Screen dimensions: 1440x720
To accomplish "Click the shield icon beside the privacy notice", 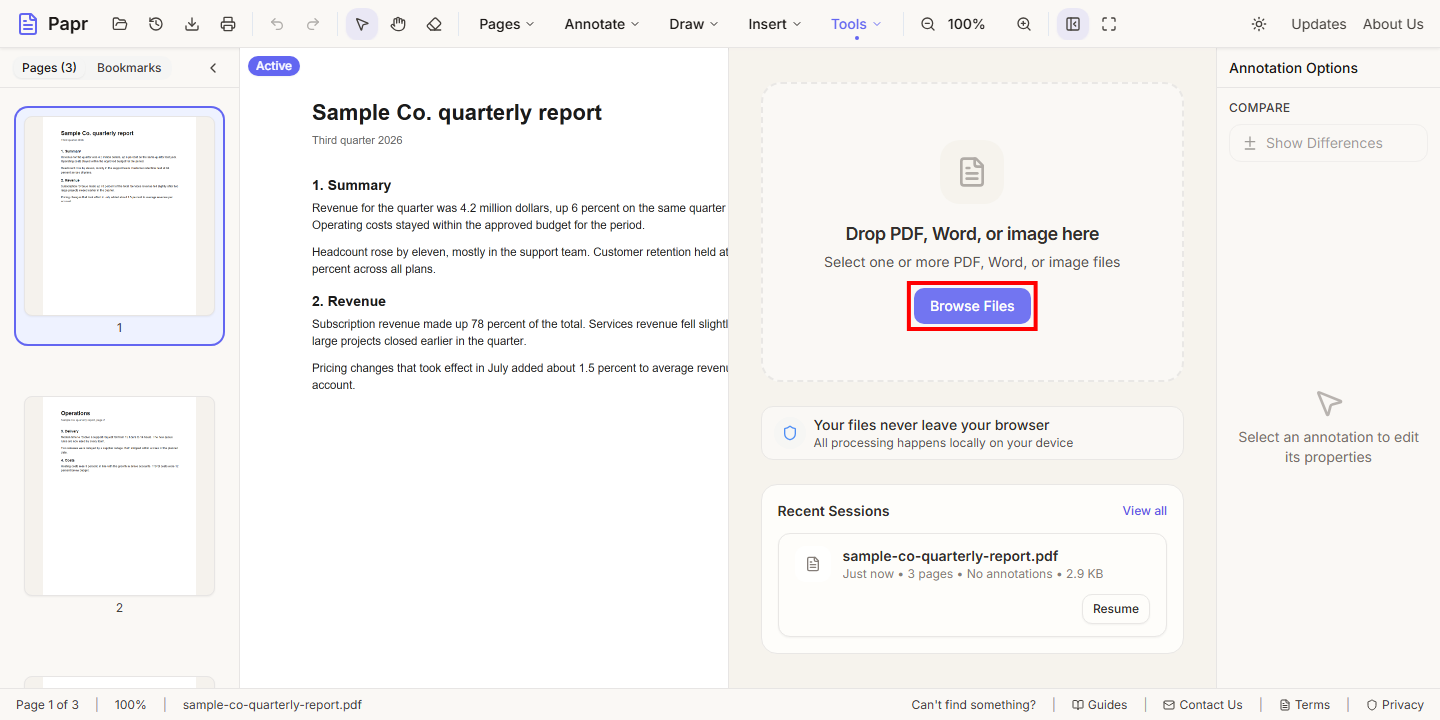I will pos(790,433).
